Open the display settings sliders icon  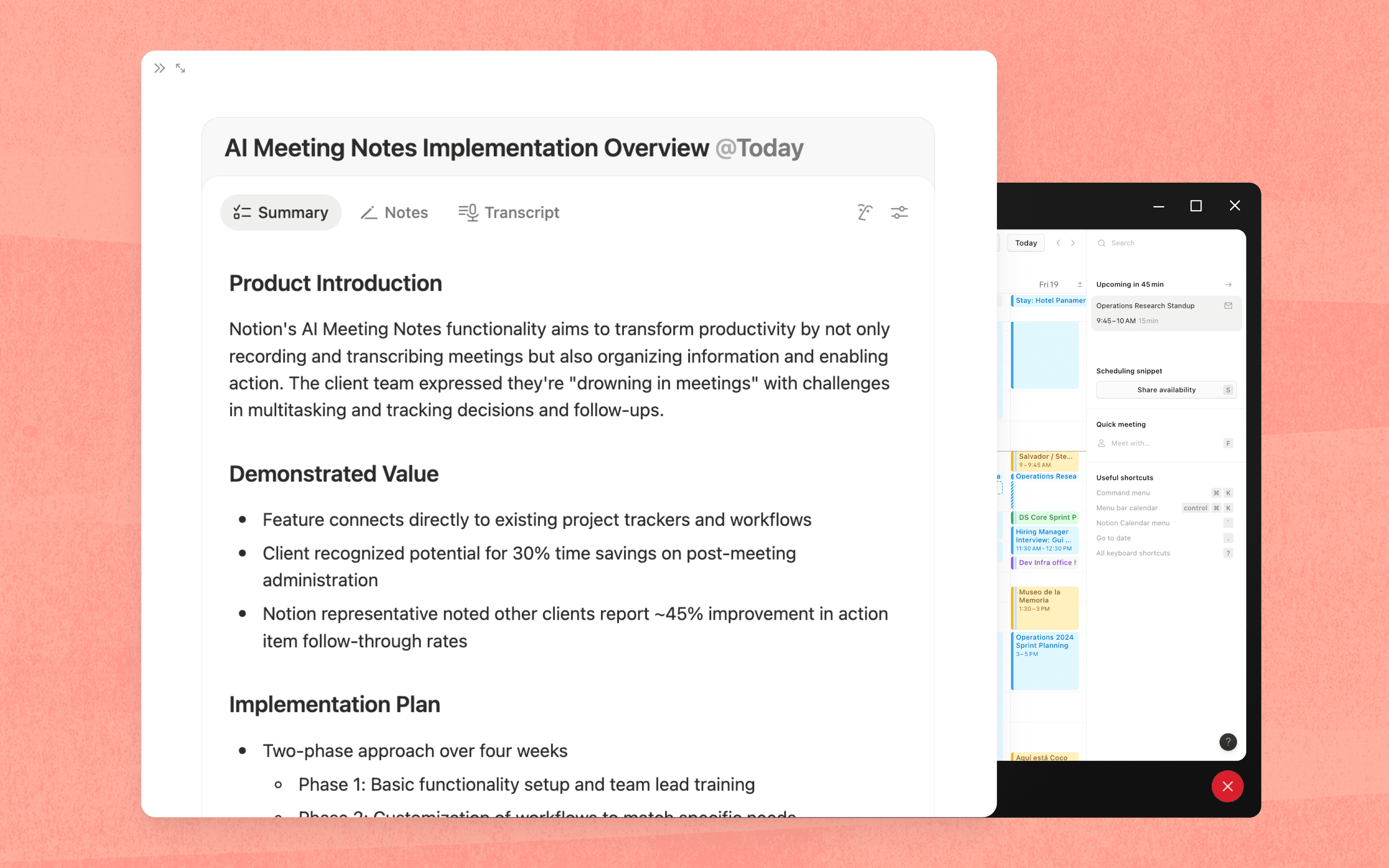tap(899, 212)
